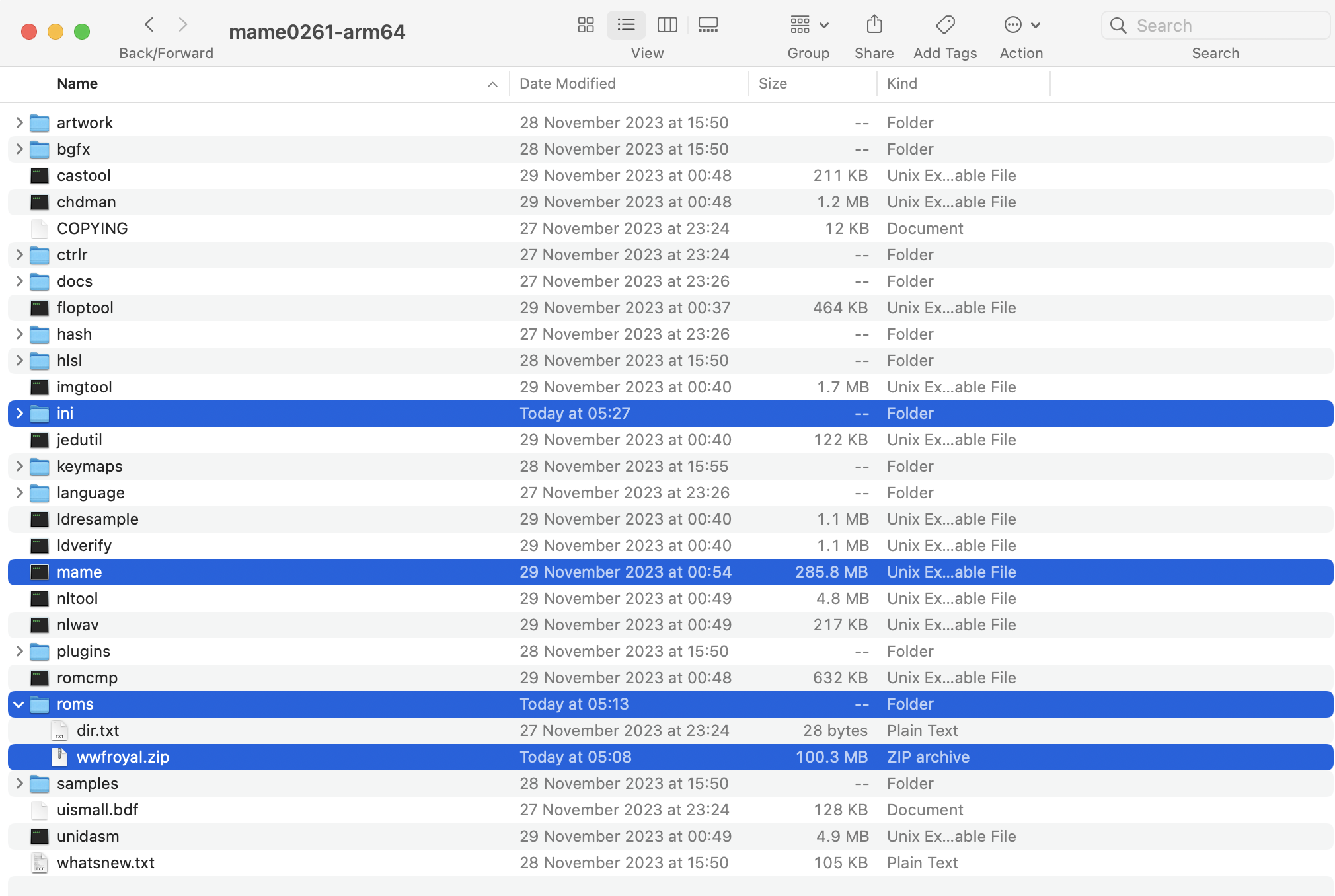
Task: Select the castool executable icon
Action: point(40,176)
